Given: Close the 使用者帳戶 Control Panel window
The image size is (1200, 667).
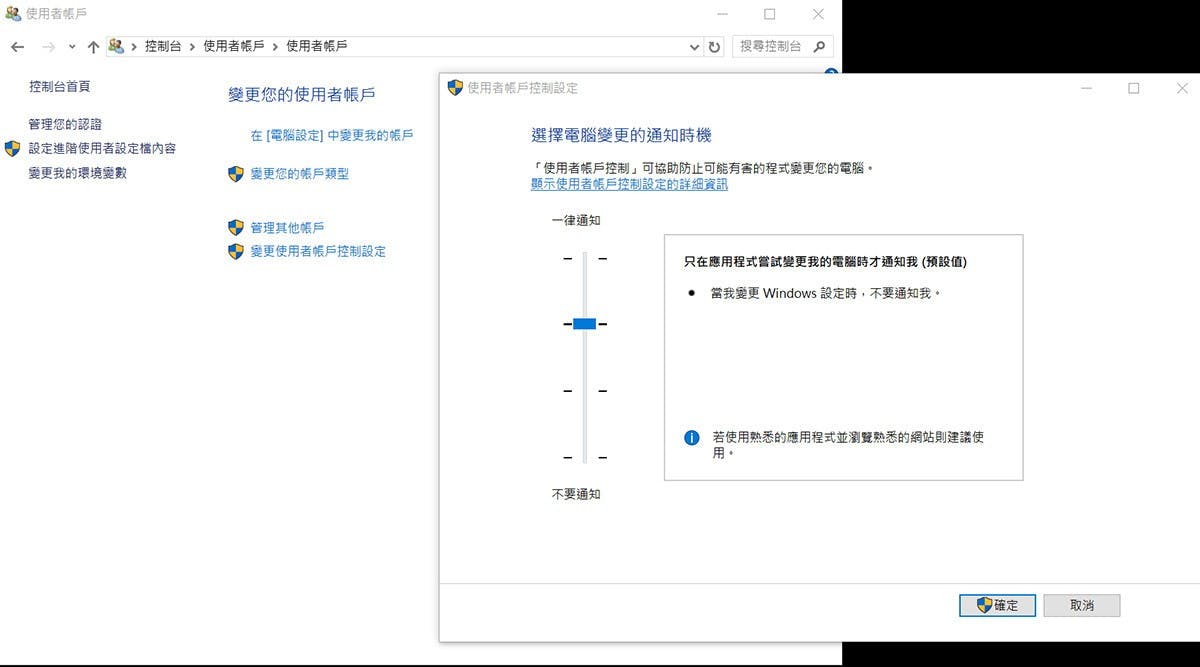Looking at the screenshot, I should pos(818,14).
